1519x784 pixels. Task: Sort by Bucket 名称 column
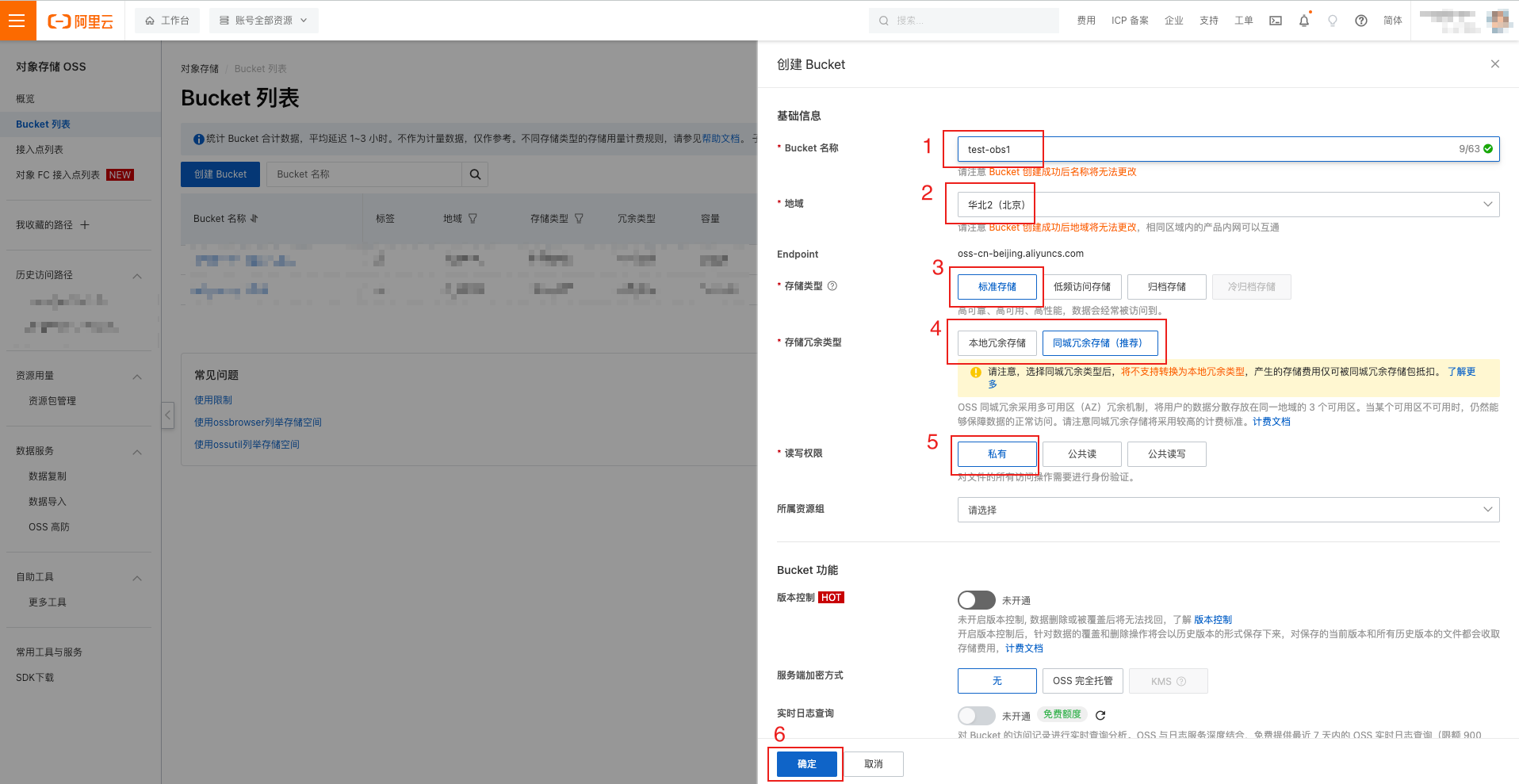[254, 219]
